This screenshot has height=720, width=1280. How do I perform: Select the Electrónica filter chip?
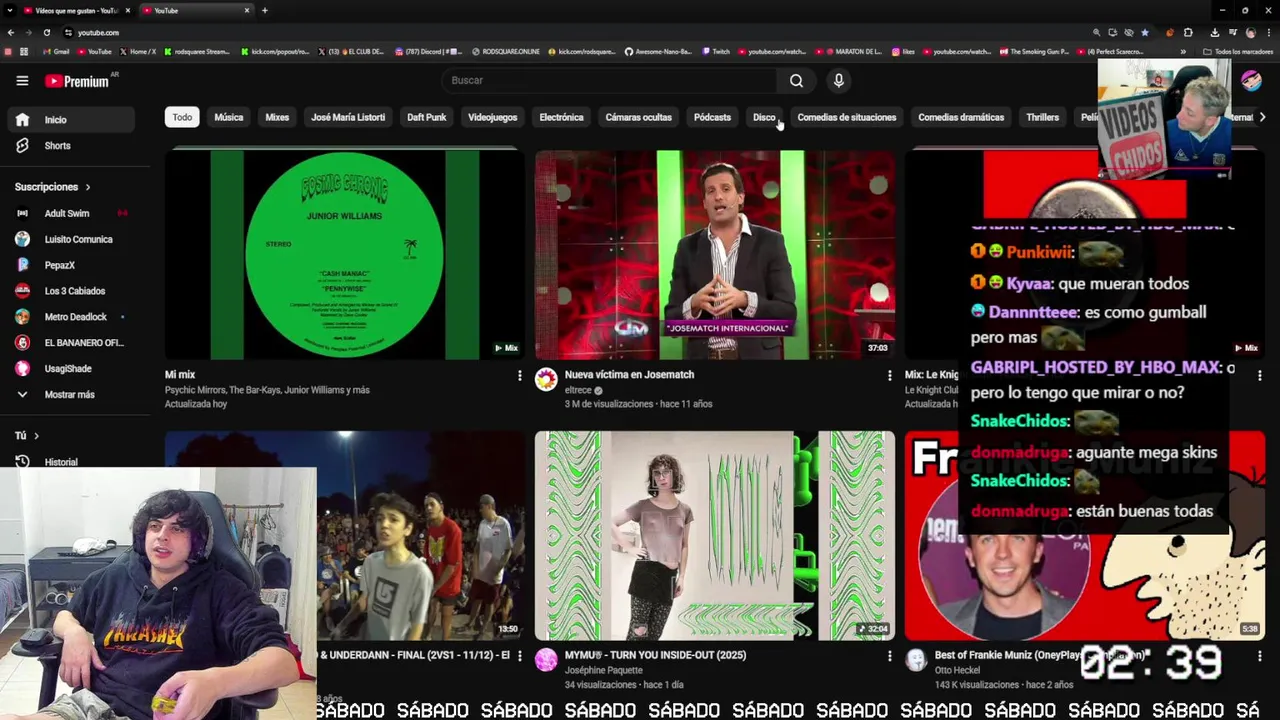point(561,117)
